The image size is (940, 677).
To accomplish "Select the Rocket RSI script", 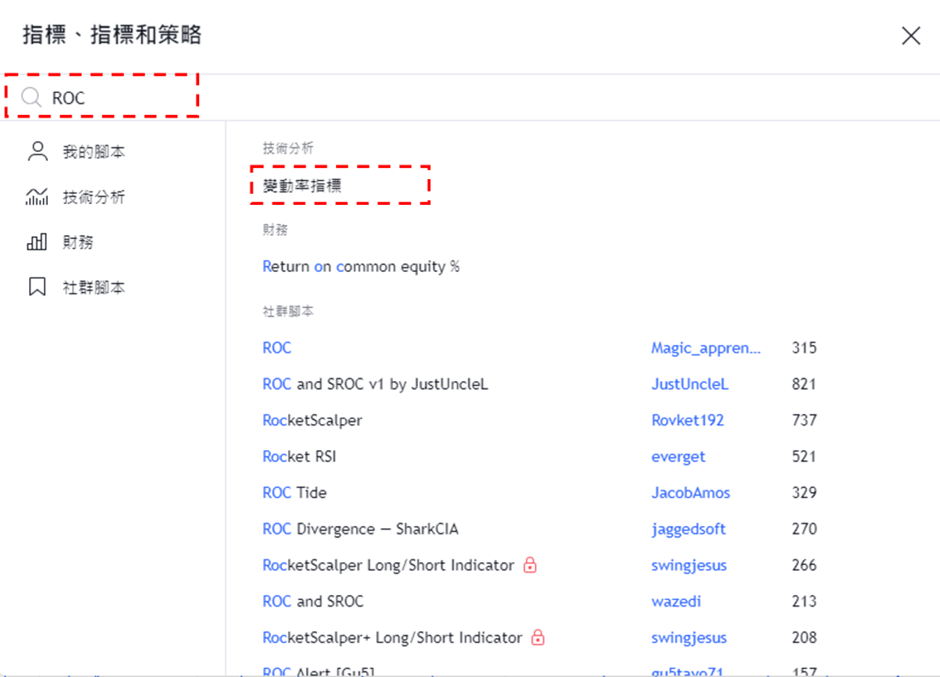I will click(298, 456).
